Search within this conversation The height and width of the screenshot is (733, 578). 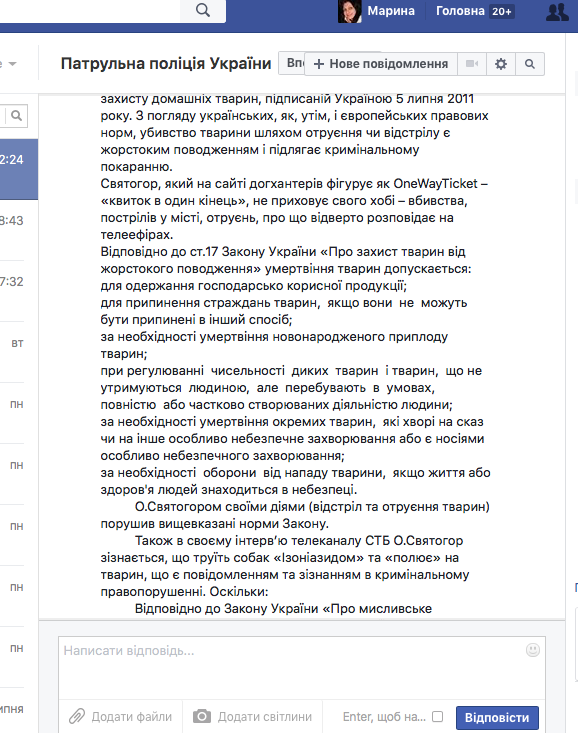click(x=530, y=64)
